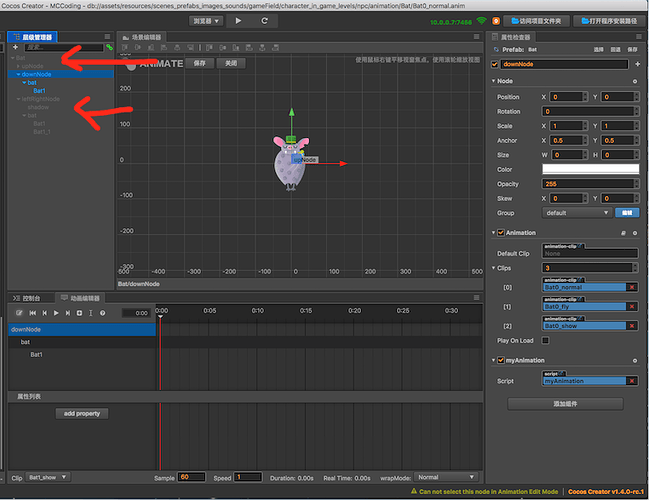Viewport: 649px width, 500px height.
Task: Click the main toolbar play preview button
Action: pos(238,21)
